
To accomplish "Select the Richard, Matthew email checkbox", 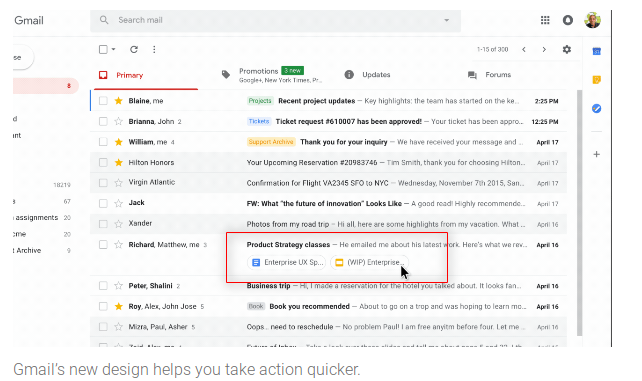I will click(x=103, y=245).
